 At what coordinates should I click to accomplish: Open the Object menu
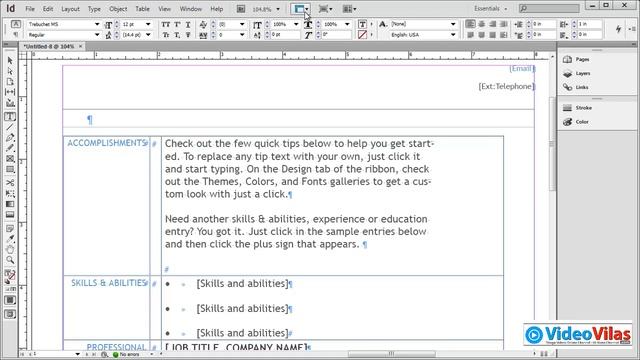(x=118, y=9)
